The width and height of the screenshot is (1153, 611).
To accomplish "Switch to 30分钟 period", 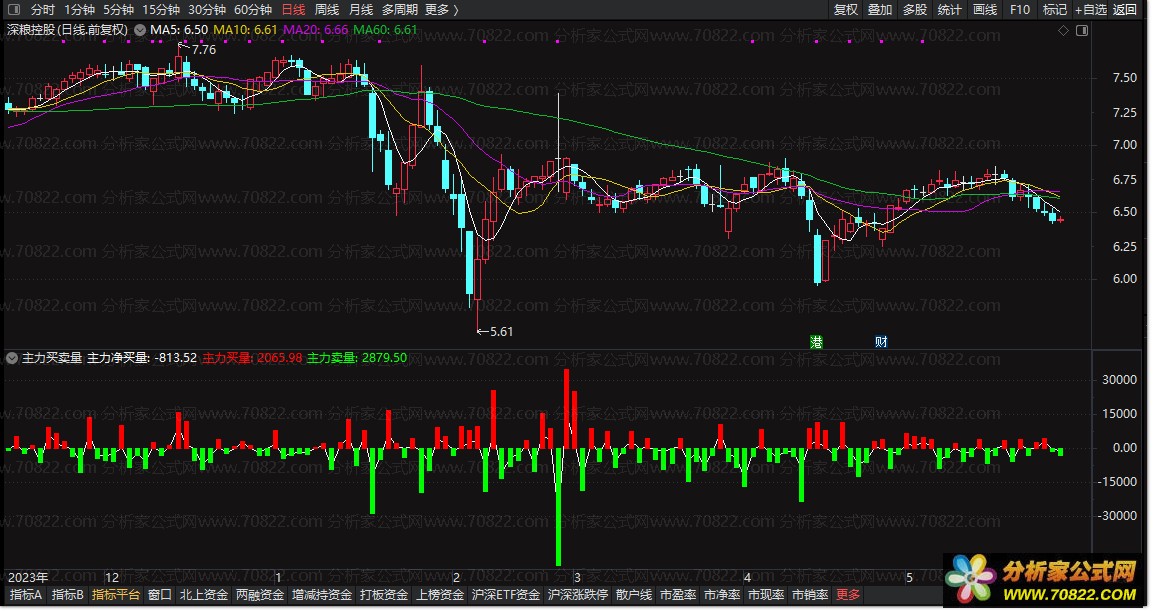I will (x=207, y=10).
